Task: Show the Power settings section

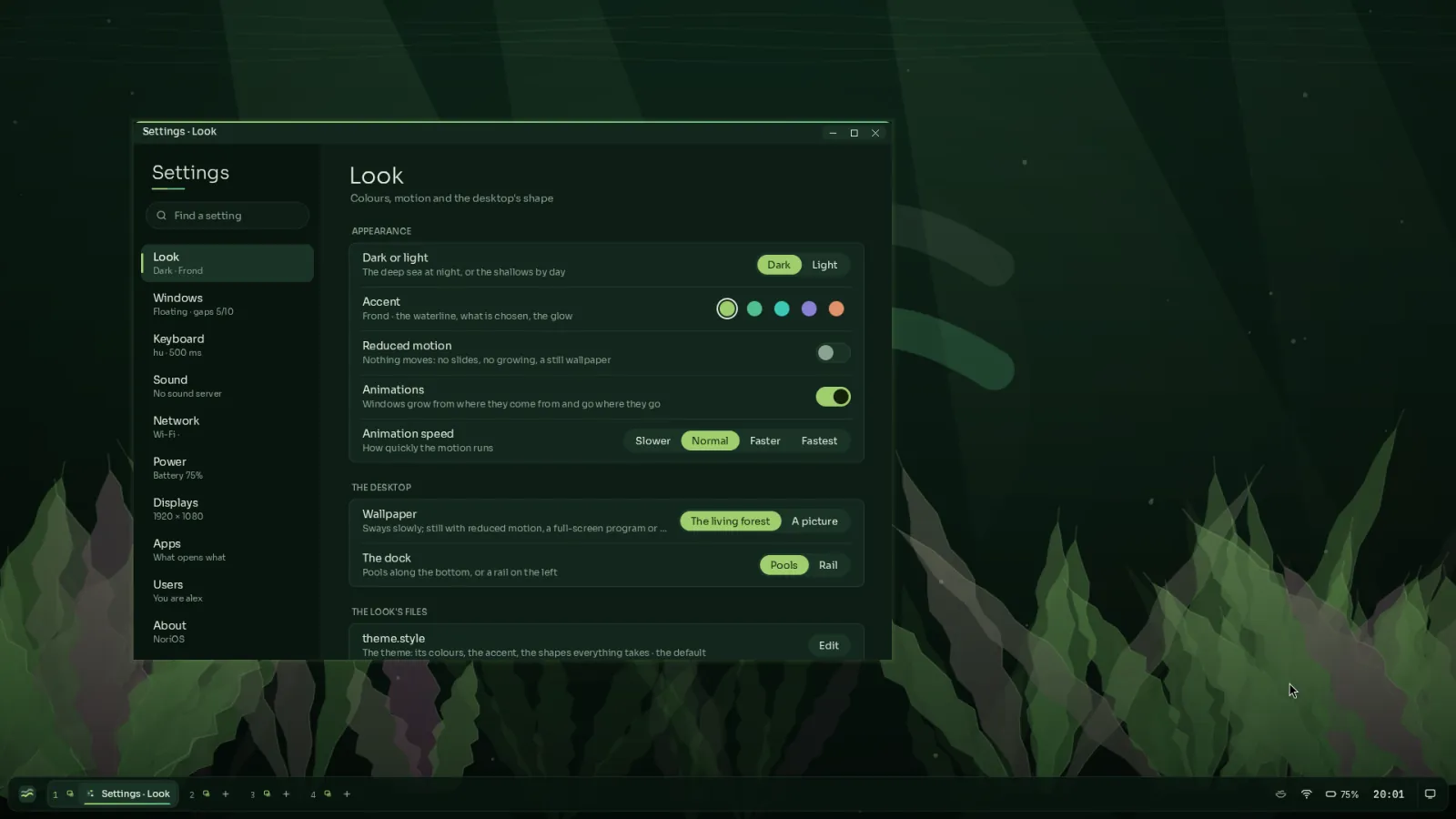Action: coord(227,468)
